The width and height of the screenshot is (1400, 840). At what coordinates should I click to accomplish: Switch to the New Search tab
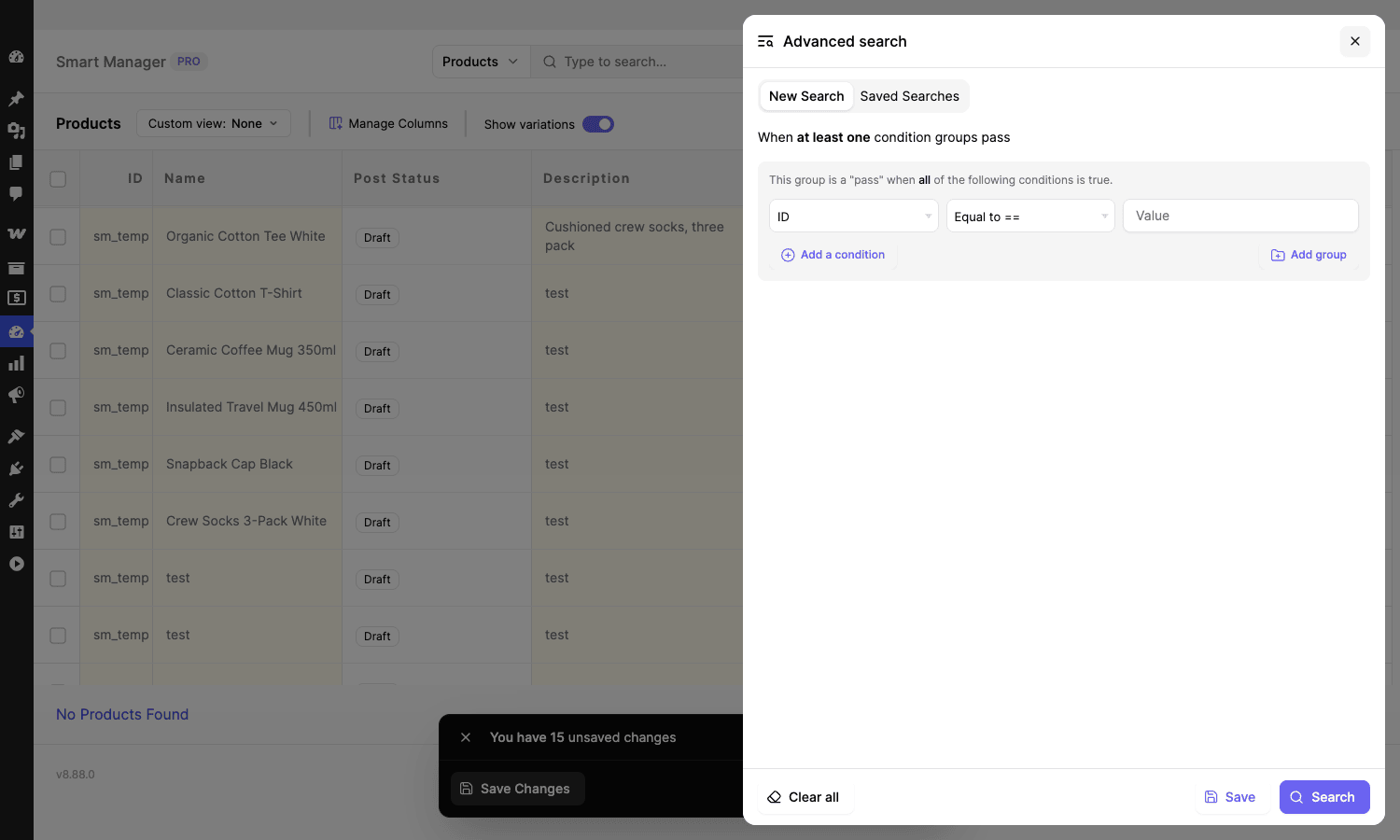[x=806, y=96]
